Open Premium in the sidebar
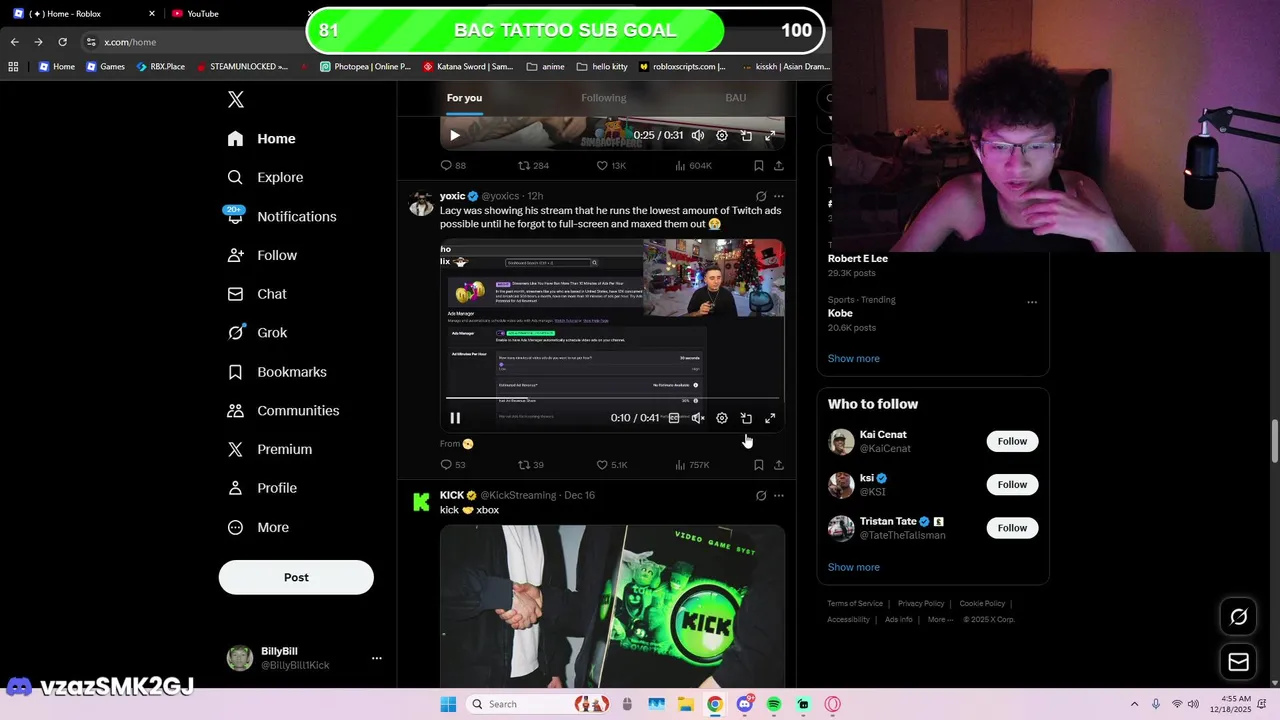1280x720 pixels. tap(270, 450)
